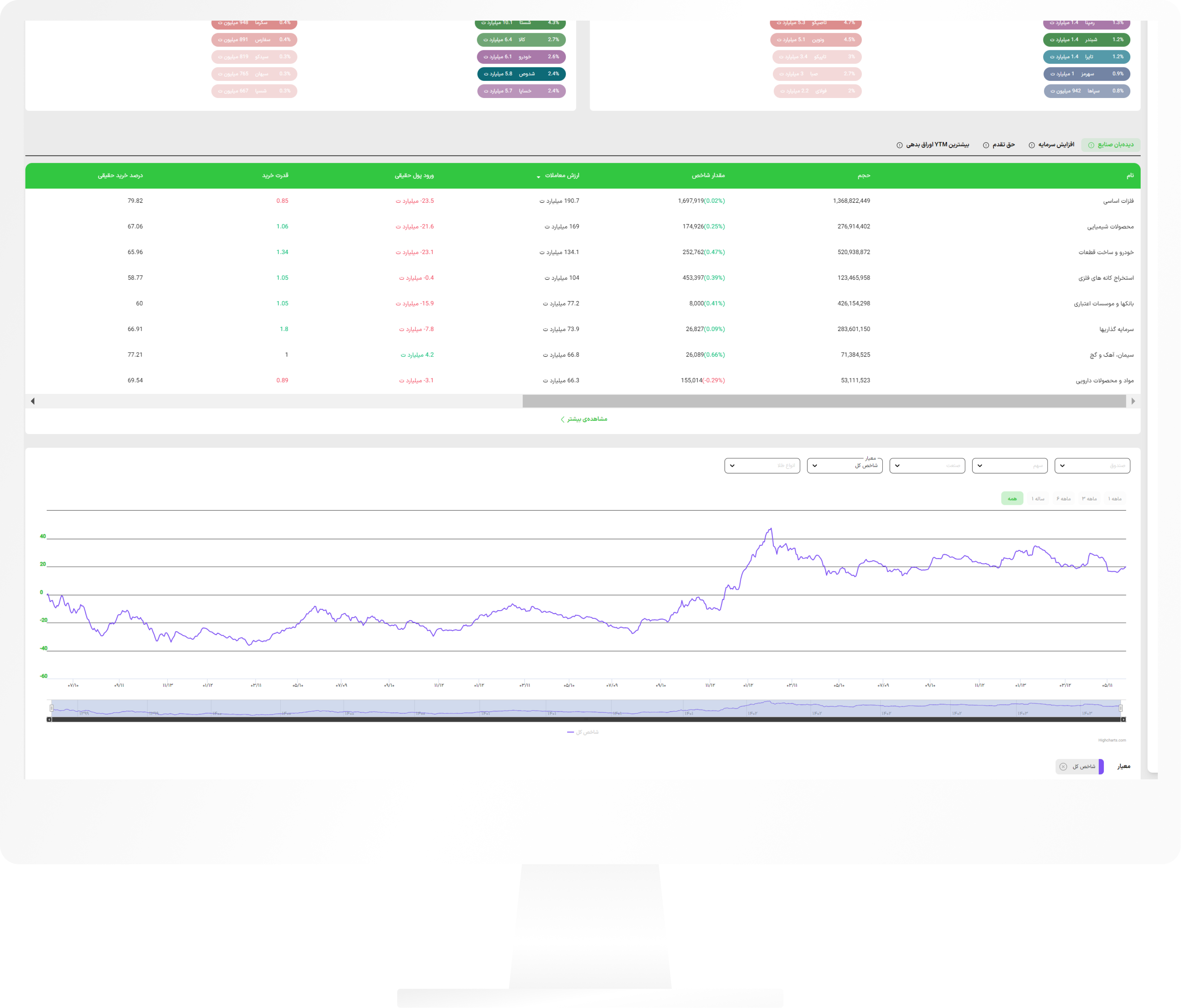The image size is (1181, 1008).
Task: Switch to بیشترین YTM اوراق بدهی tab
Action: 938,145
